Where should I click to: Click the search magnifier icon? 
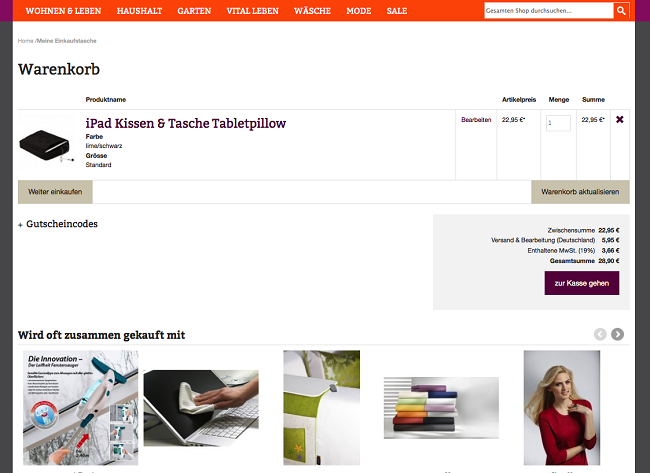(x=621, y=11)
